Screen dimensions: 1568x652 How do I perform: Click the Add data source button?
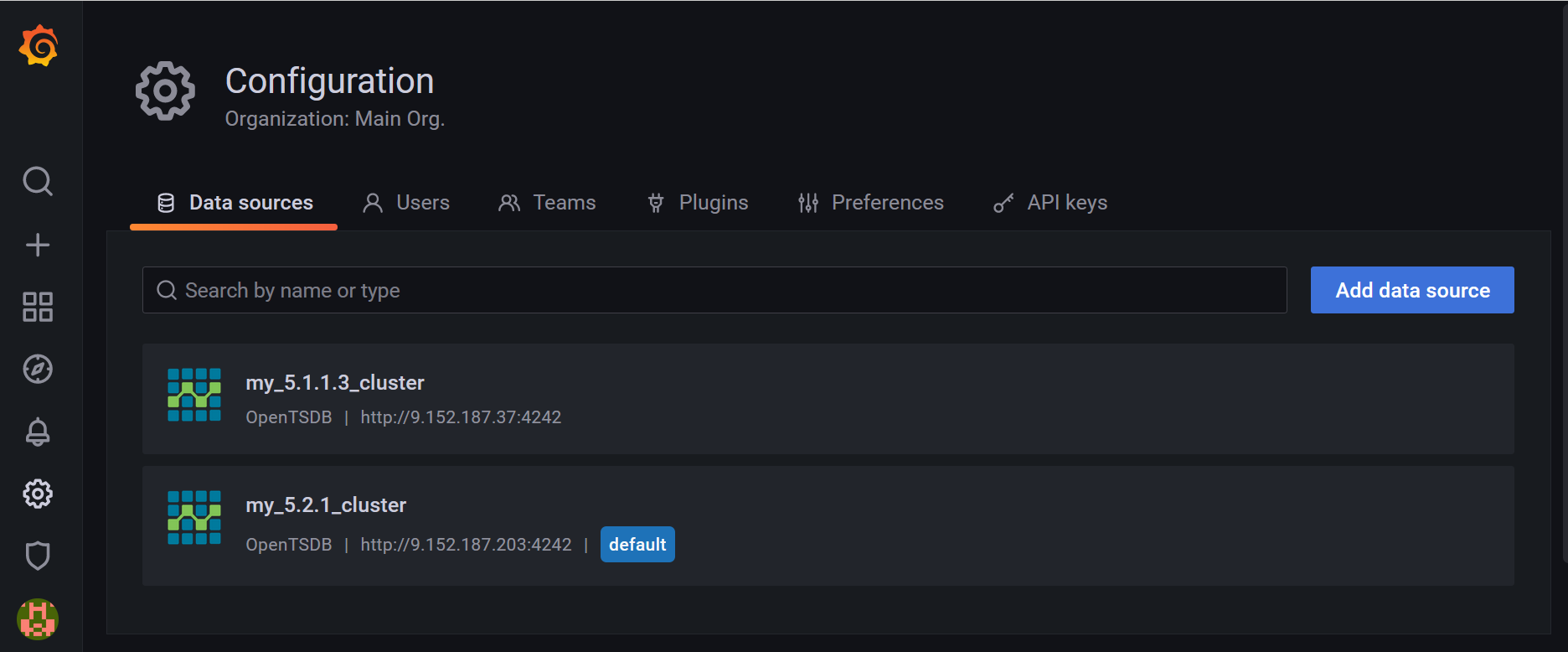click(1411, 290)
